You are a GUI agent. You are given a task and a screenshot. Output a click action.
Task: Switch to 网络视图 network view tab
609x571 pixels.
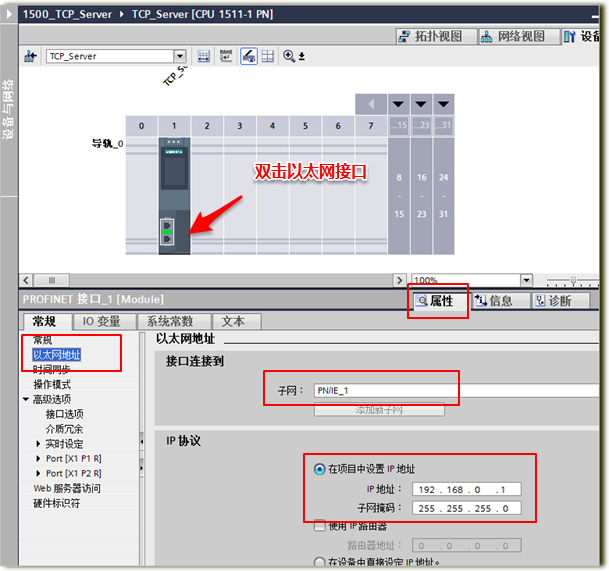(x=519, y=37)
